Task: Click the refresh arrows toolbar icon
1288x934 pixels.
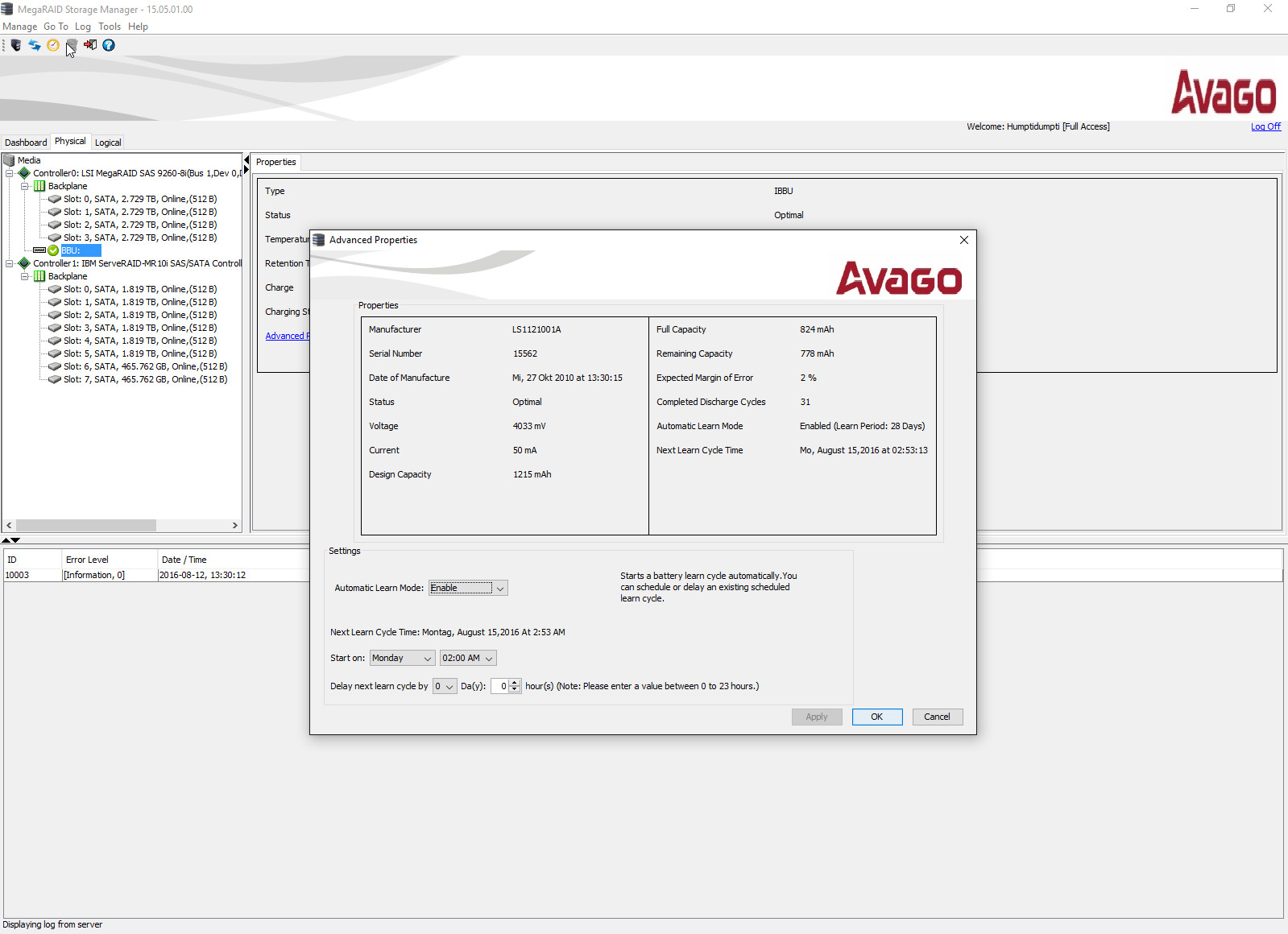Action: (35, 45)
